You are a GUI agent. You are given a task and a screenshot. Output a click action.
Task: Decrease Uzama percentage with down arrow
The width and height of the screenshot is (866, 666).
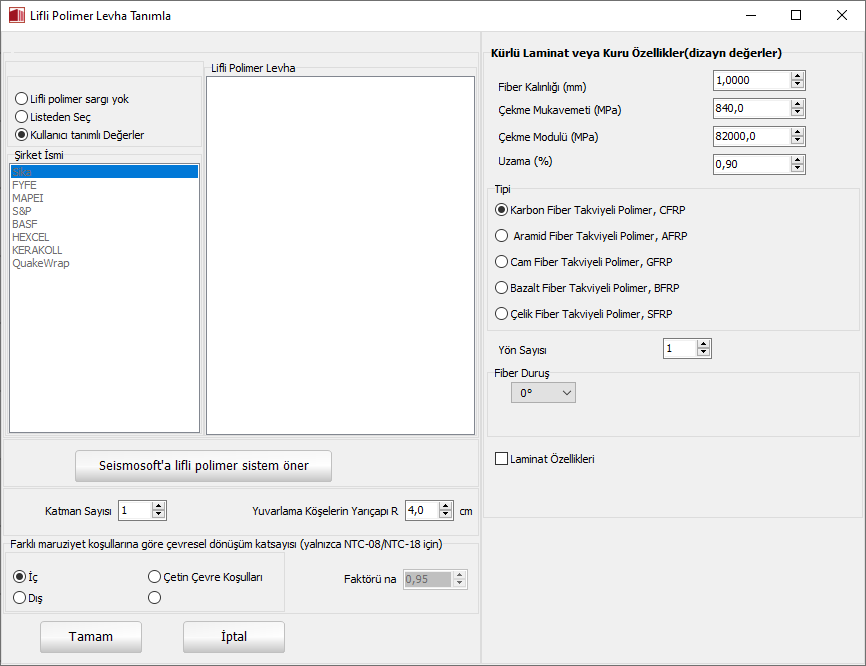[796, 169]
